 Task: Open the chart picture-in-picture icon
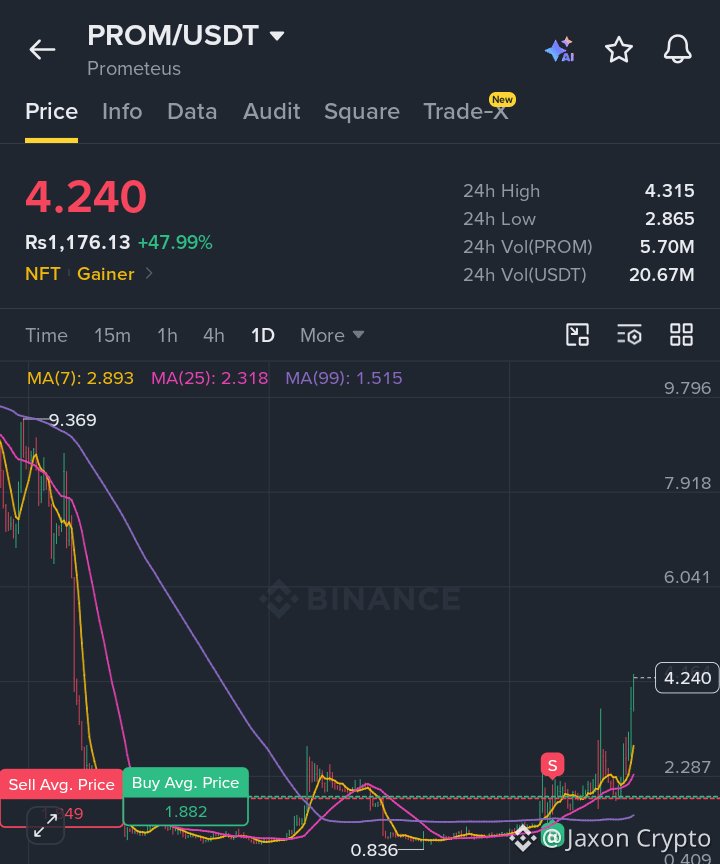point(577,334)
